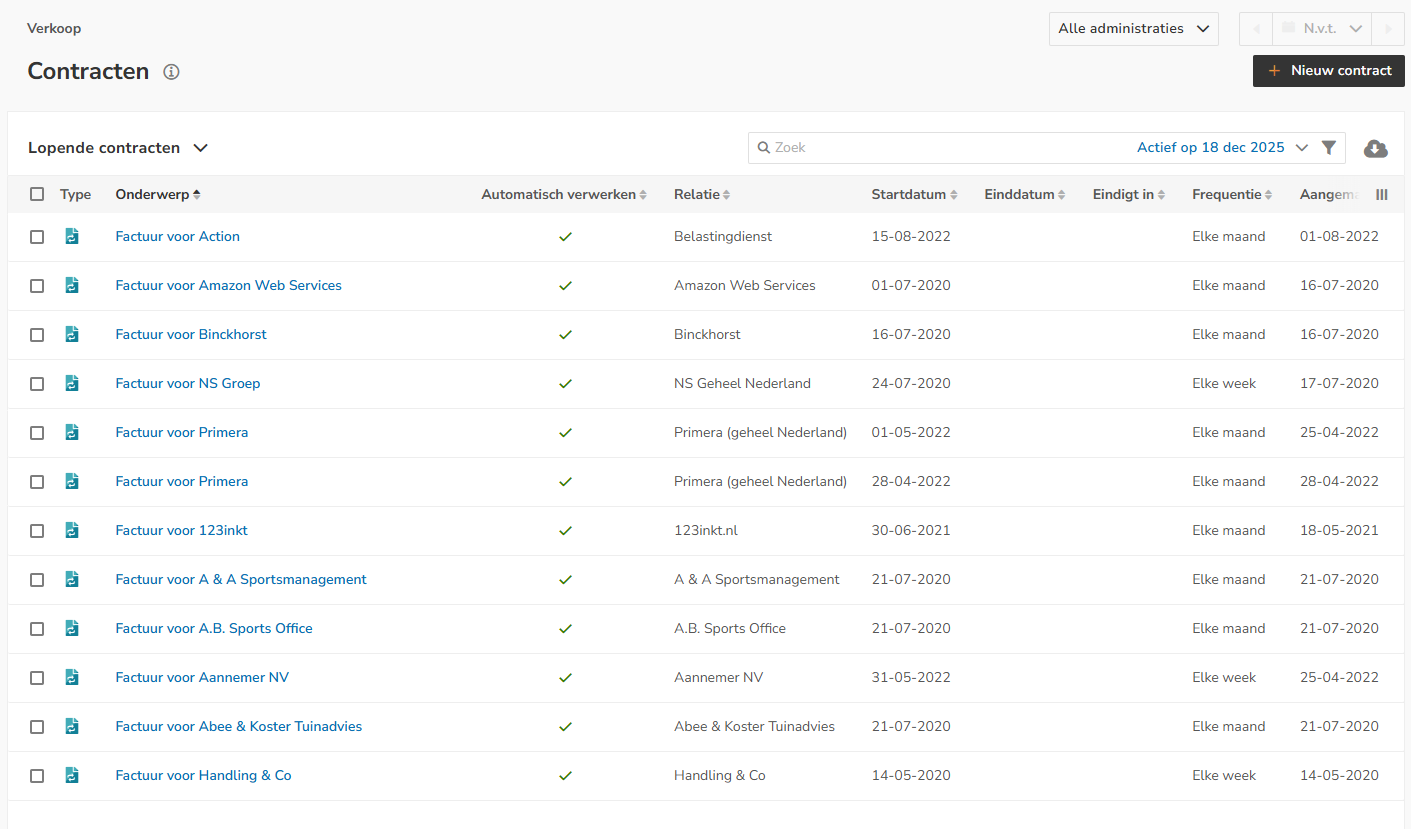Viewport: 1411px width, 829px height.
Task: Select the Aannemer NV row checkbox
Action: pyautogui.click(x=37, y=678)
